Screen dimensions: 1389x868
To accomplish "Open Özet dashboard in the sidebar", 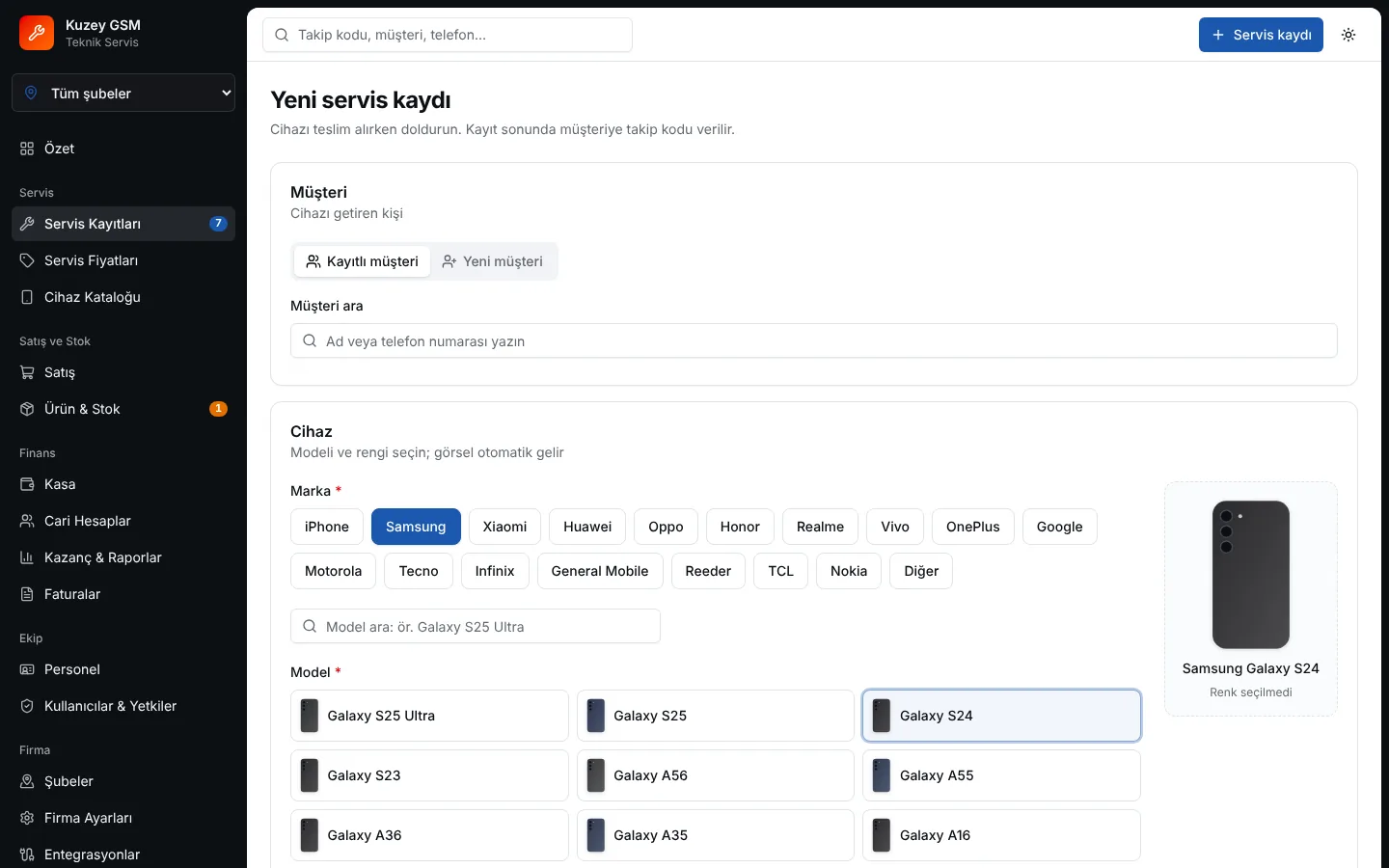I will click(123, 149).
